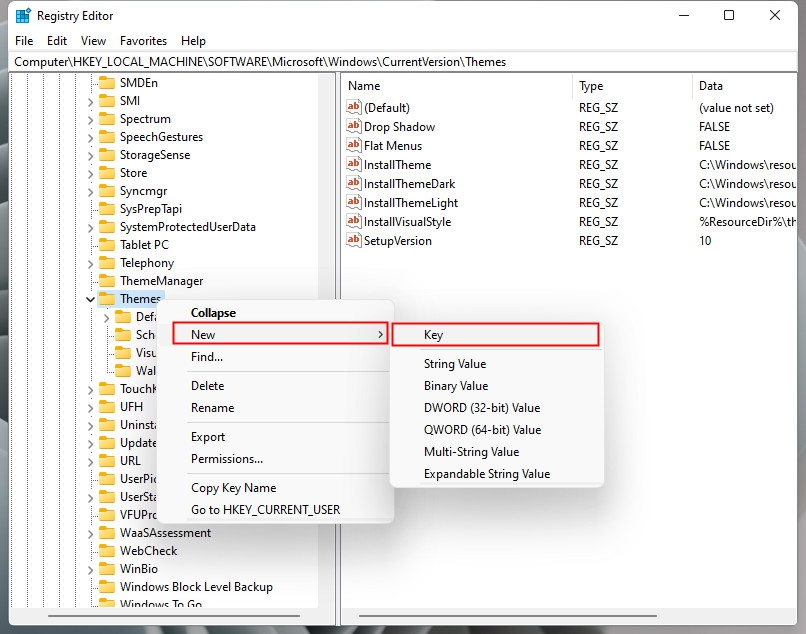806x634 pixels.
Task: Expand the Spectrum key arrow
Action: pyautogui.click(x=90, y=120)
